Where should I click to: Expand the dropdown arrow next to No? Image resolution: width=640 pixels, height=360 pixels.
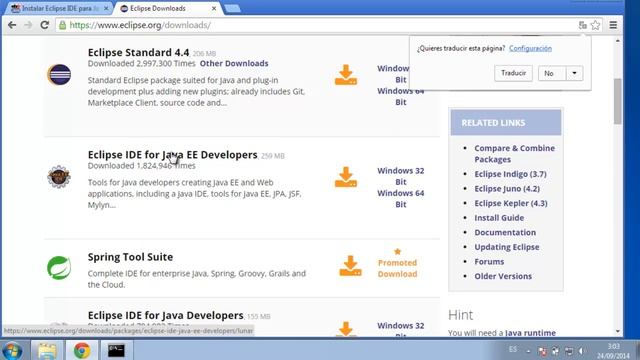(x=574, y=73)
